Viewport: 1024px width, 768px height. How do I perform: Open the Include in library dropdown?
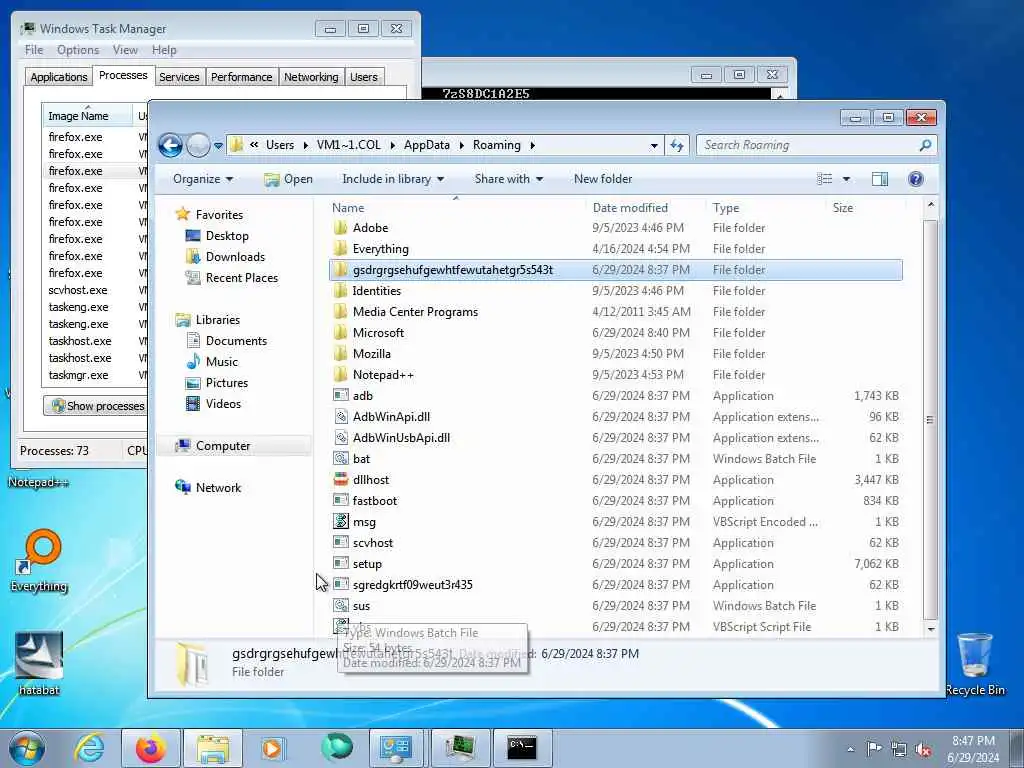coord(393,179)
